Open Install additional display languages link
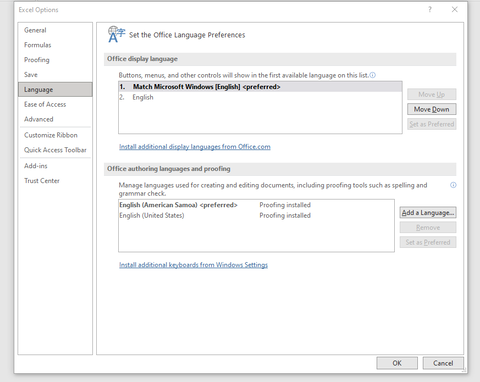Viewport: 480px width, 382px height. tap(195, 147)
